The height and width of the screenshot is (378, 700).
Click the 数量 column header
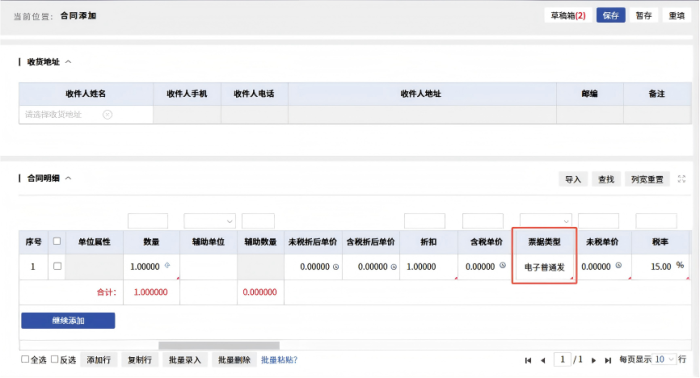151,242
